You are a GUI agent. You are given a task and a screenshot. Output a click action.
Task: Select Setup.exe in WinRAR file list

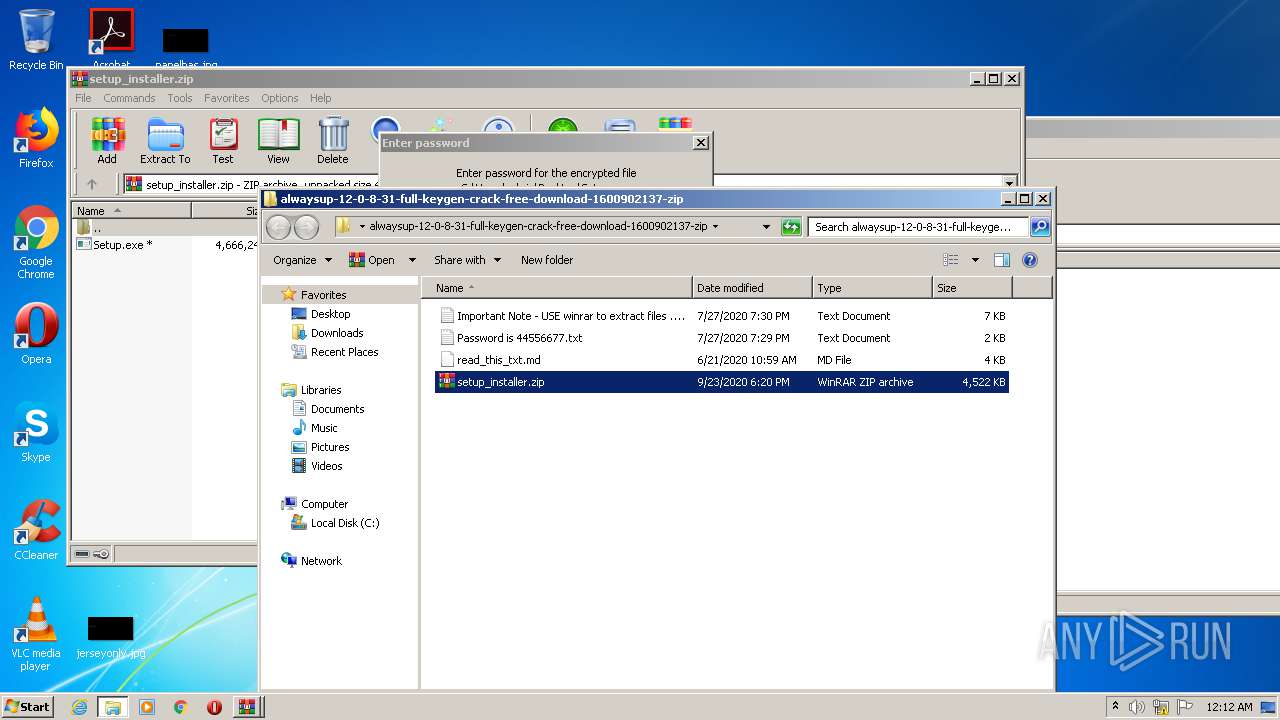click(122, 245)
